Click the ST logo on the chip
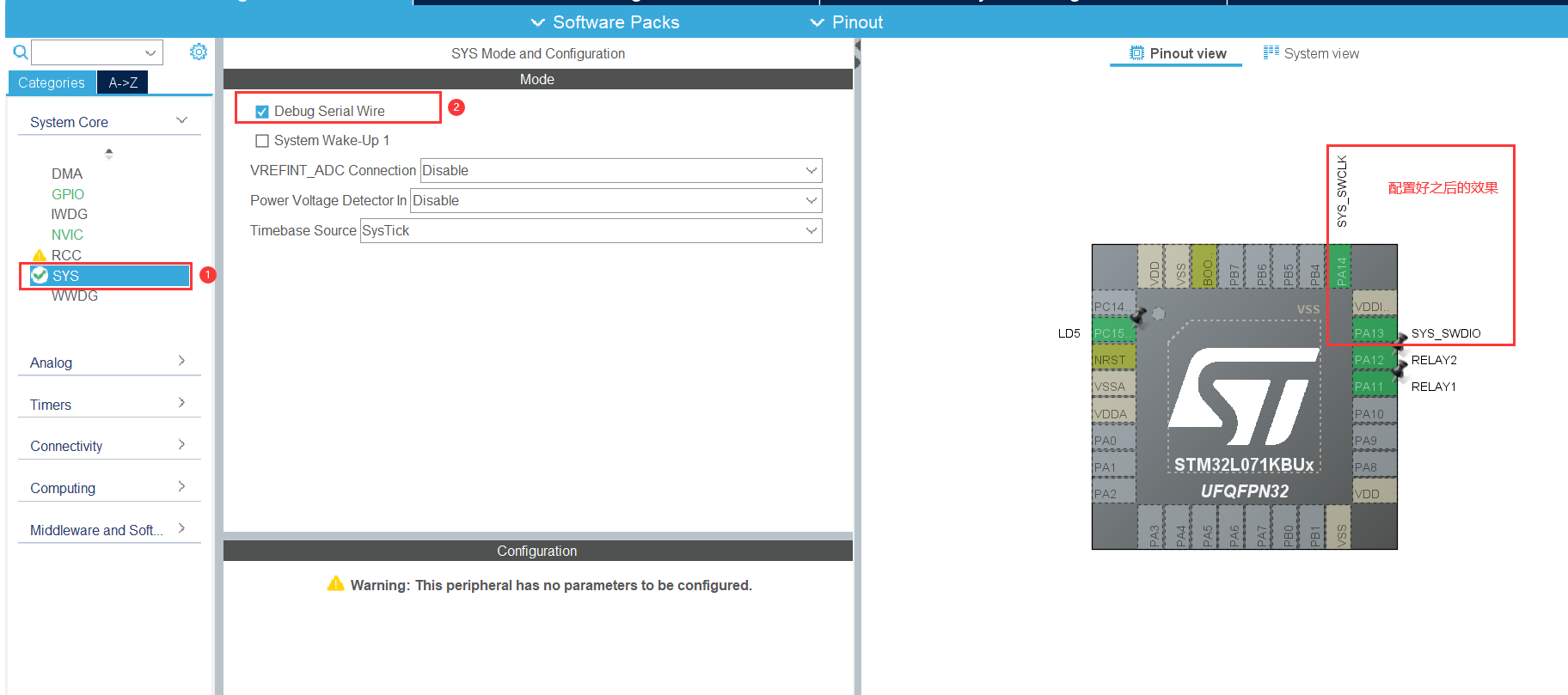The image size is (1568, 695). pos(1243,396)
